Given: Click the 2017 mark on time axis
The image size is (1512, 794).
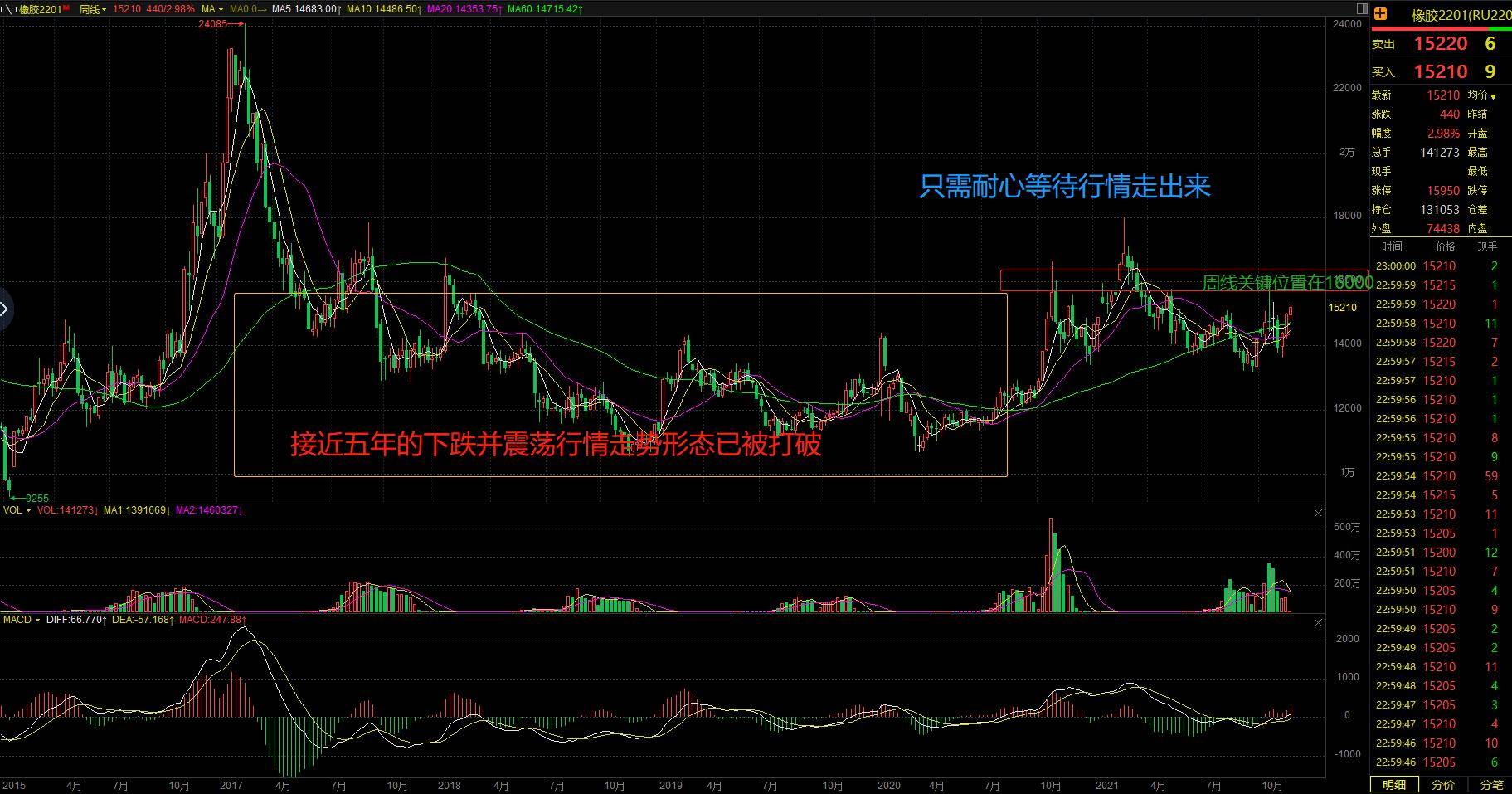Looking at the screenshot, I should pos(231,785).
